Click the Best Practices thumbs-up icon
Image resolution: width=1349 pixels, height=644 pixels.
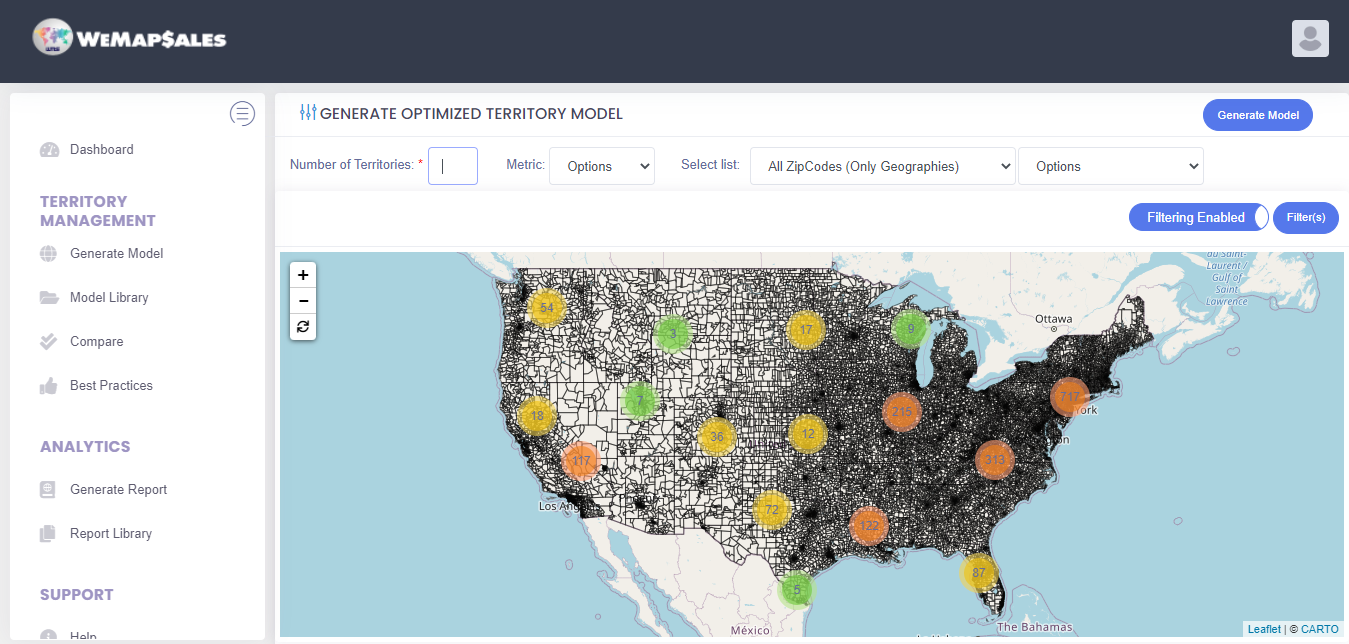click(x=49, y=386)
